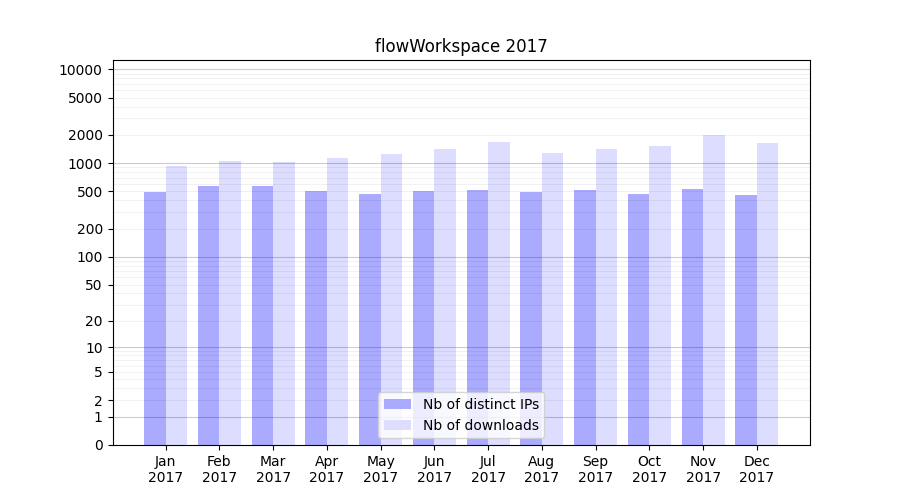Click the Nb of downloads legend swatch
Image resolution: width=900 pixels, height=500 pixels.
(x=397, y=425)
